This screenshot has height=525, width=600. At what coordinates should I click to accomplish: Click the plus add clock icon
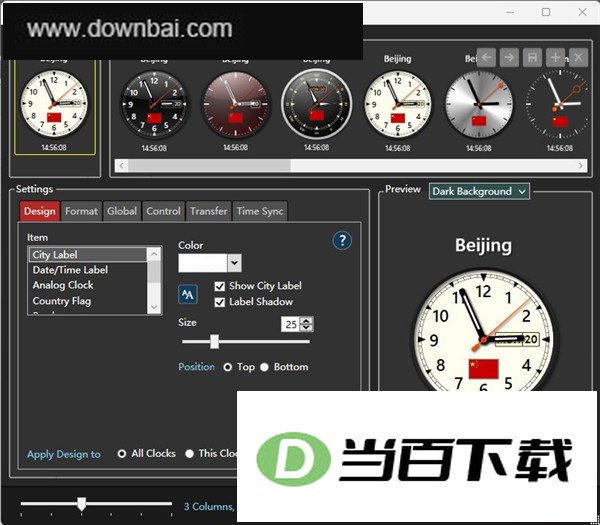coord(555,57)
